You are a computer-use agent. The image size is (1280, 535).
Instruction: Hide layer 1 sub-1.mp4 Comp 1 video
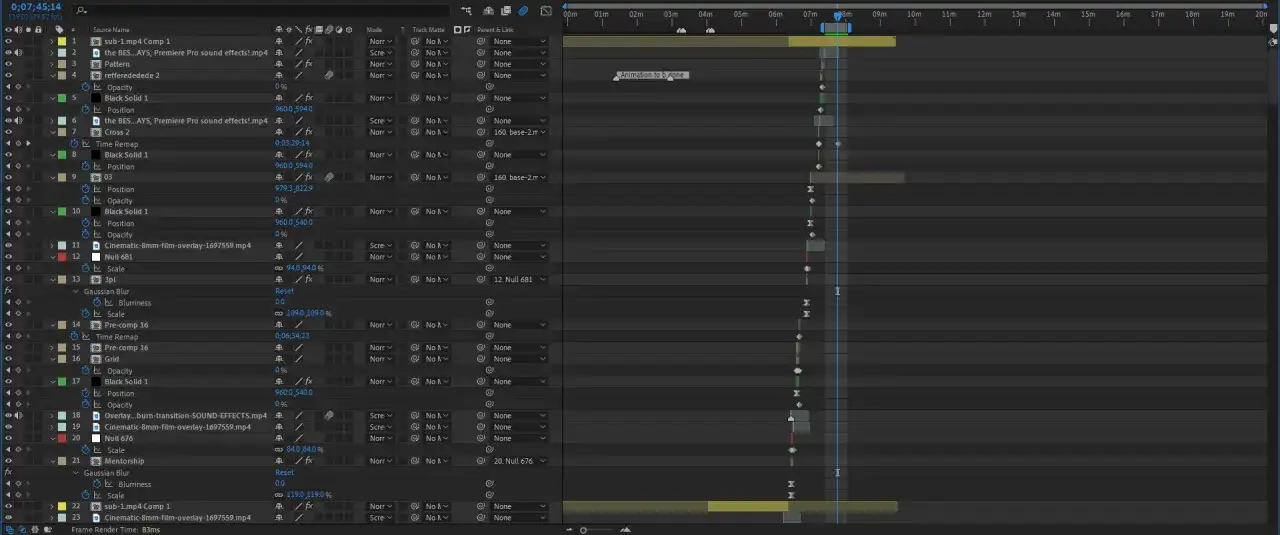tap(8, 41)
